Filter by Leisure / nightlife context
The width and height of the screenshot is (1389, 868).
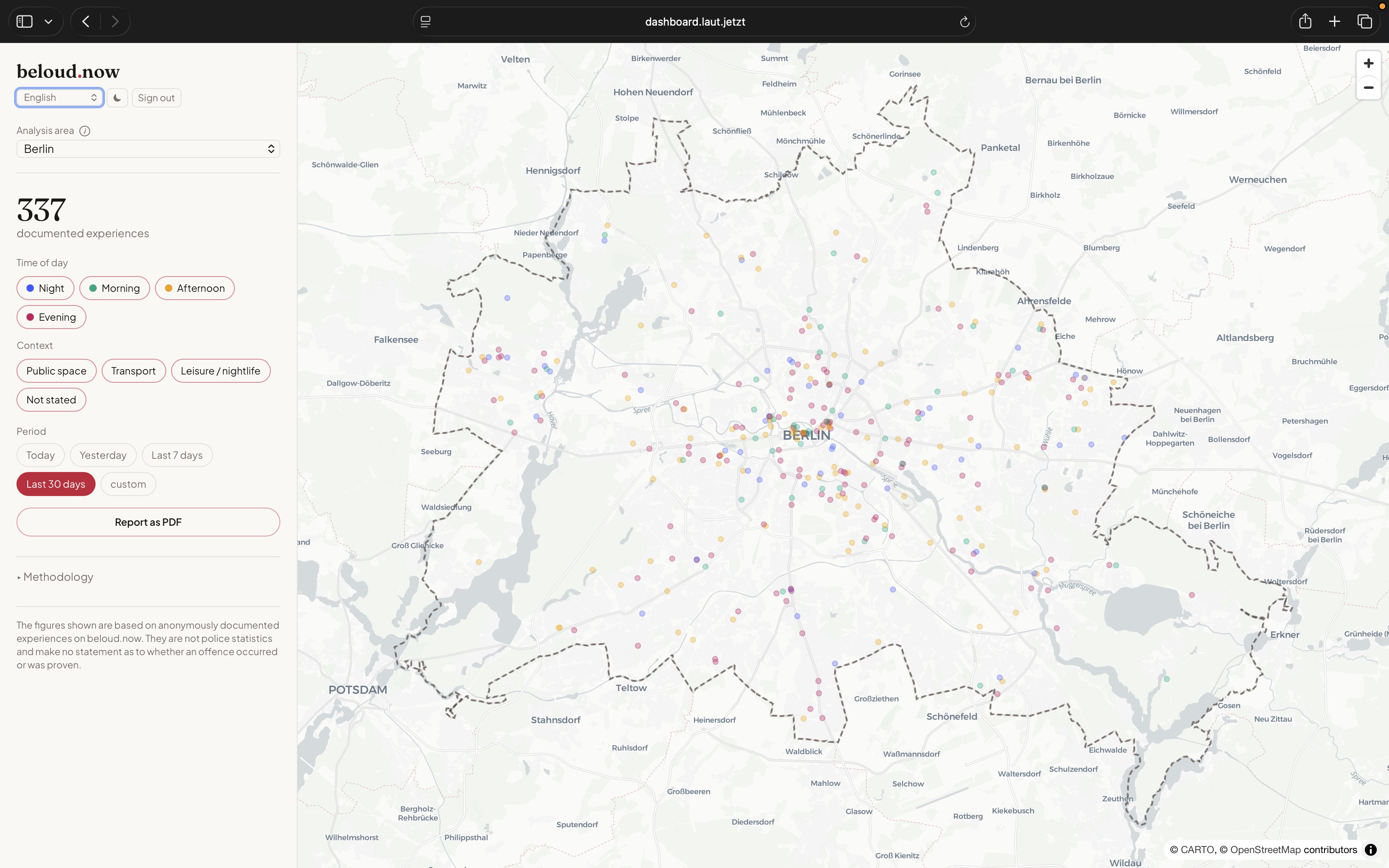(220, 371)
